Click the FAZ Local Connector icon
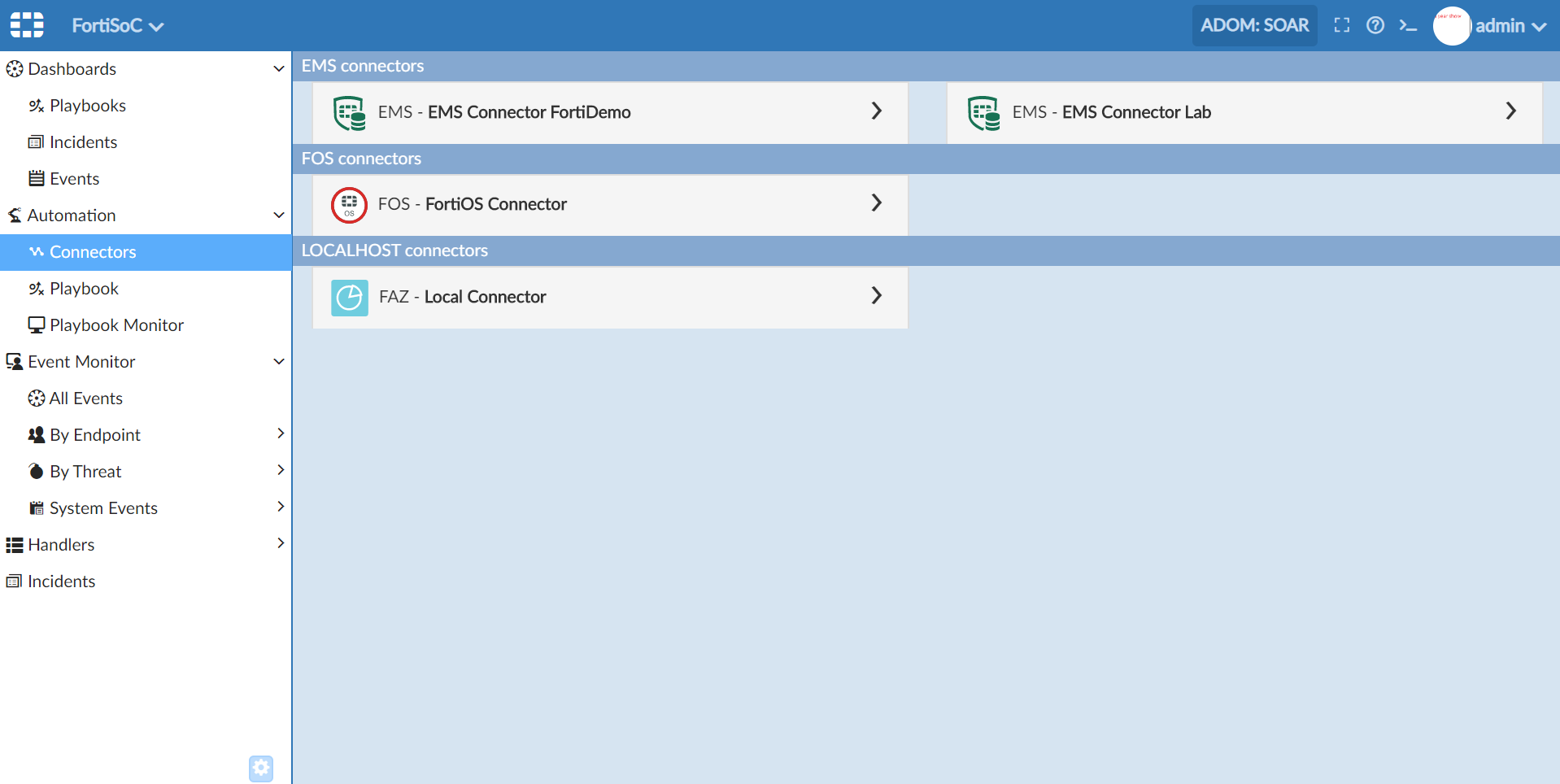The width and height of the screenshot is (1560, 784). [350, 298]
